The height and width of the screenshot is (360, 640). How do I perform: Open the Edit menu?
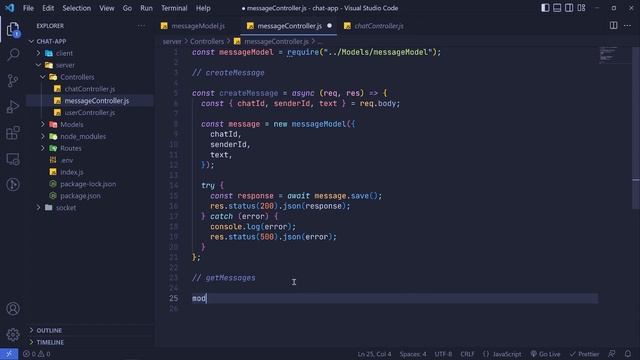click(48, 8)
